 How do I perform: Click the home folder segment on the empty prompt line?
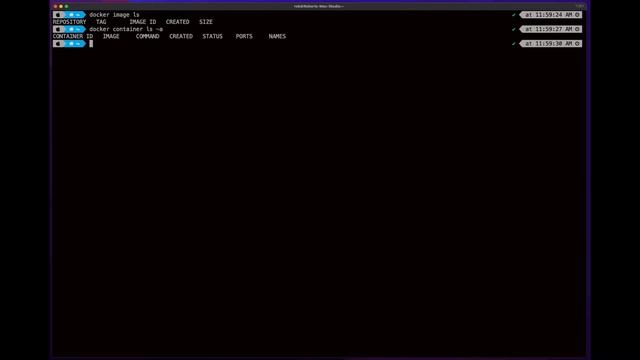click(74, 44)
